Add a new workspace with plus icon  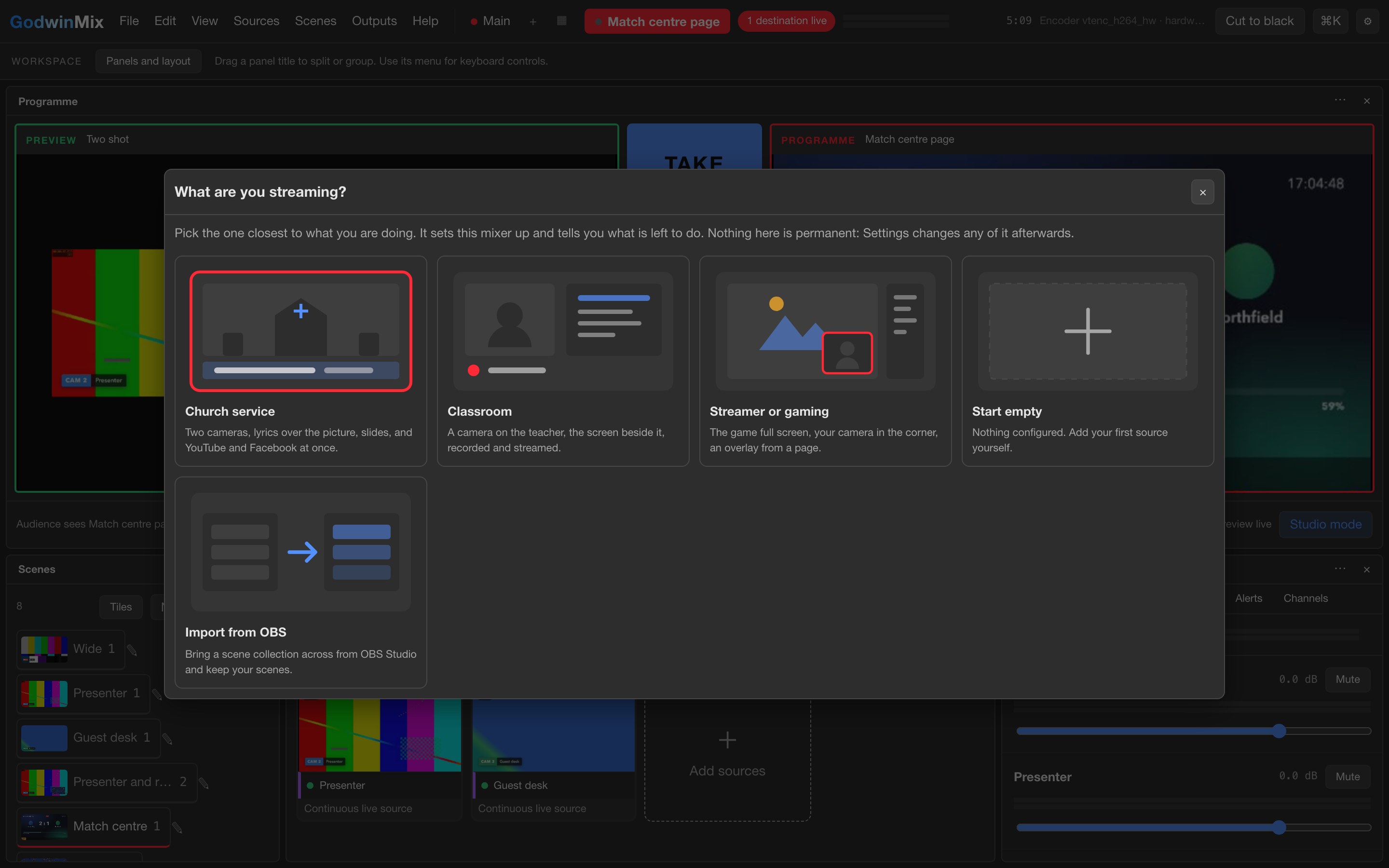[532, 22]
